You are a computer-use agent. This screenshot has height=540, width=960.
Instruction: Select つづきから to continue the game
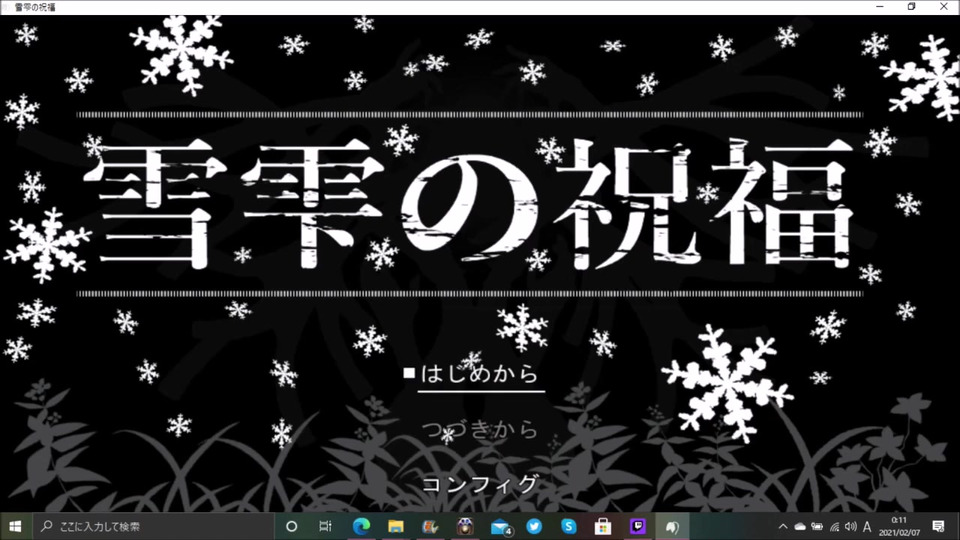pyautogui.click(x=479, y=430)
